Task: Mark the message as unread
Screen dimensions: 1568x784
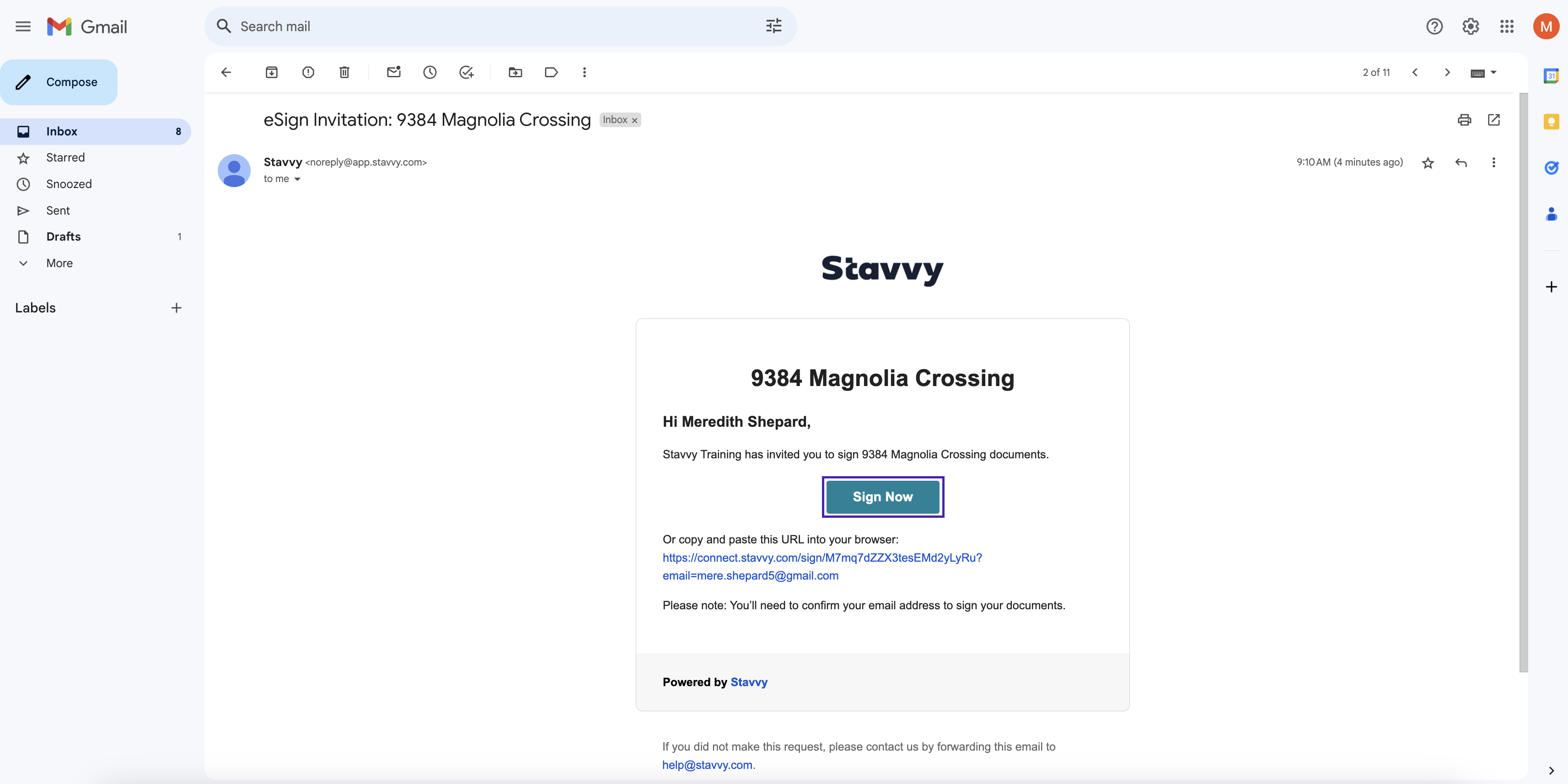Action: 394,72
